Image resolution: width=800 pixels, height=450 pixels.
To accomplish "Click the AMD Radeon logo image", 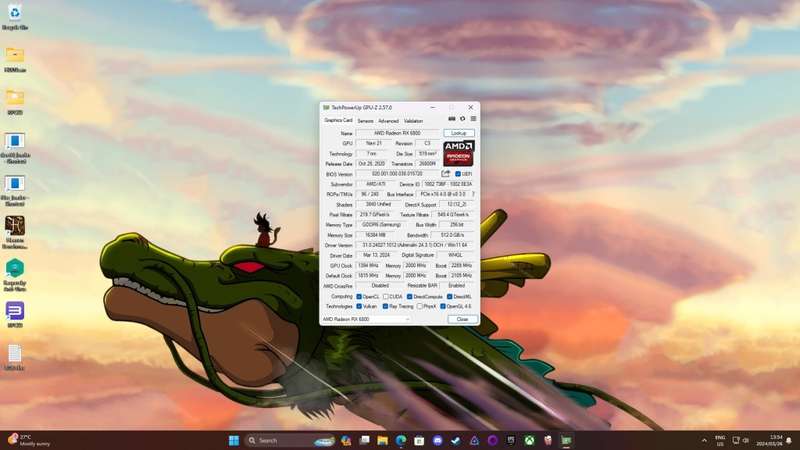I will point(458,154).
